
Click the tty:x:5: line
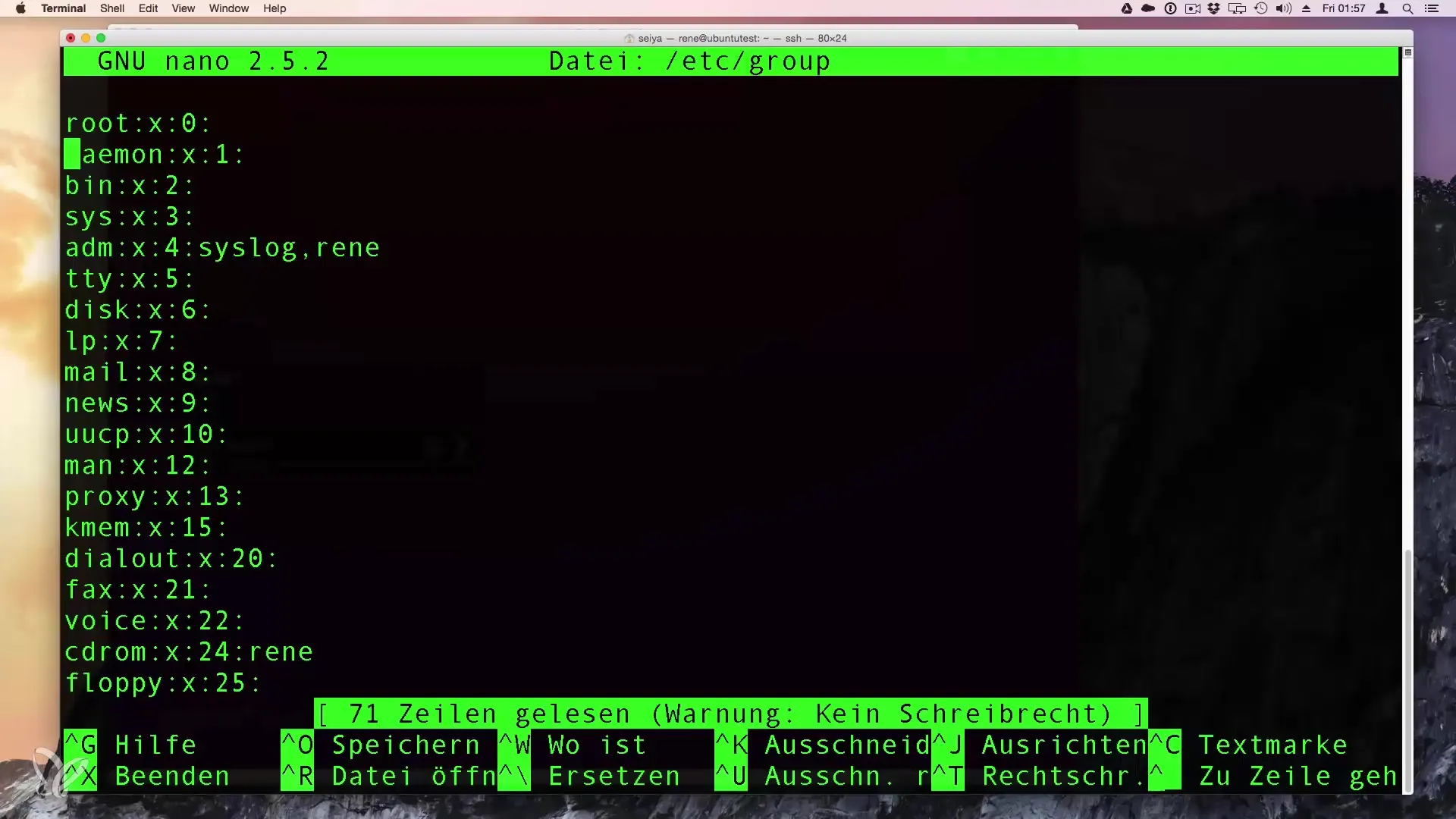(130, 278)
